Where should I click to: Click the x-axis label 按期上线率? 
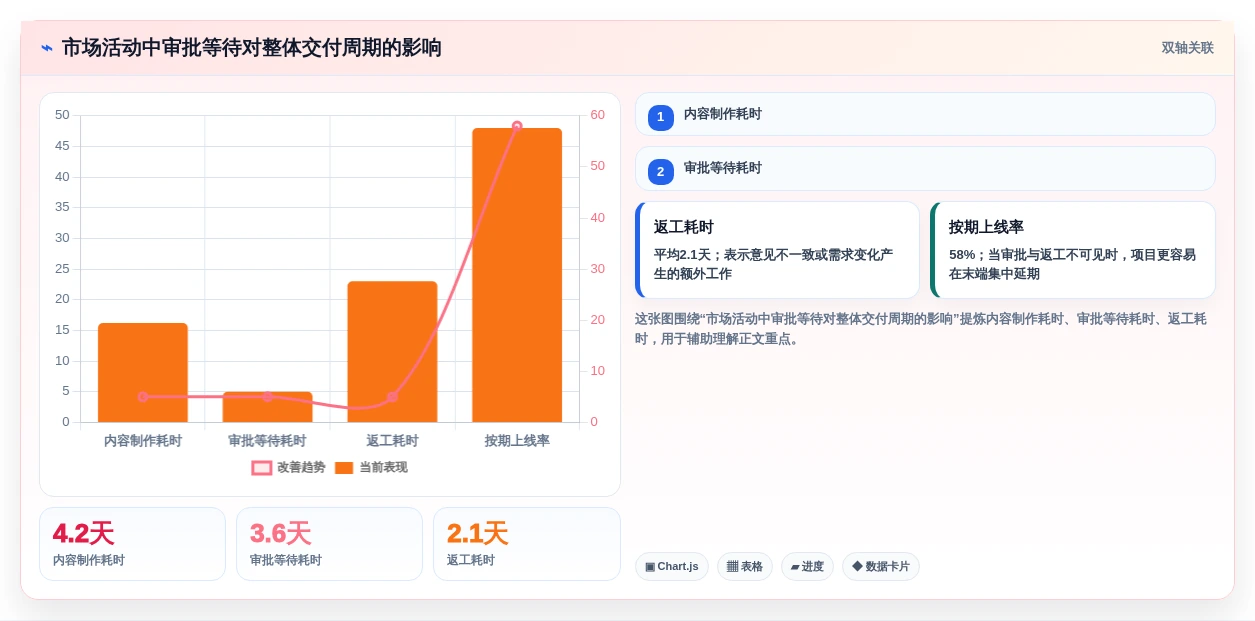517,441
